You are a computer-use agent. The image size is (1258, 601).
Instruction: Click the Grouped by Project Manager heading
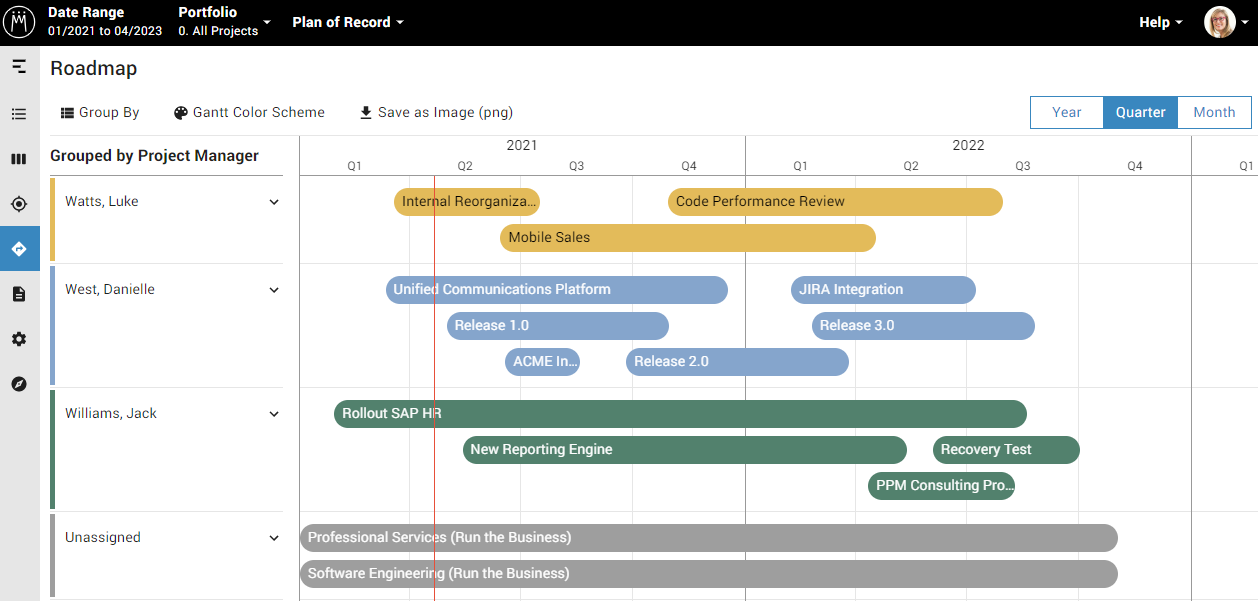tap(155, 156)
